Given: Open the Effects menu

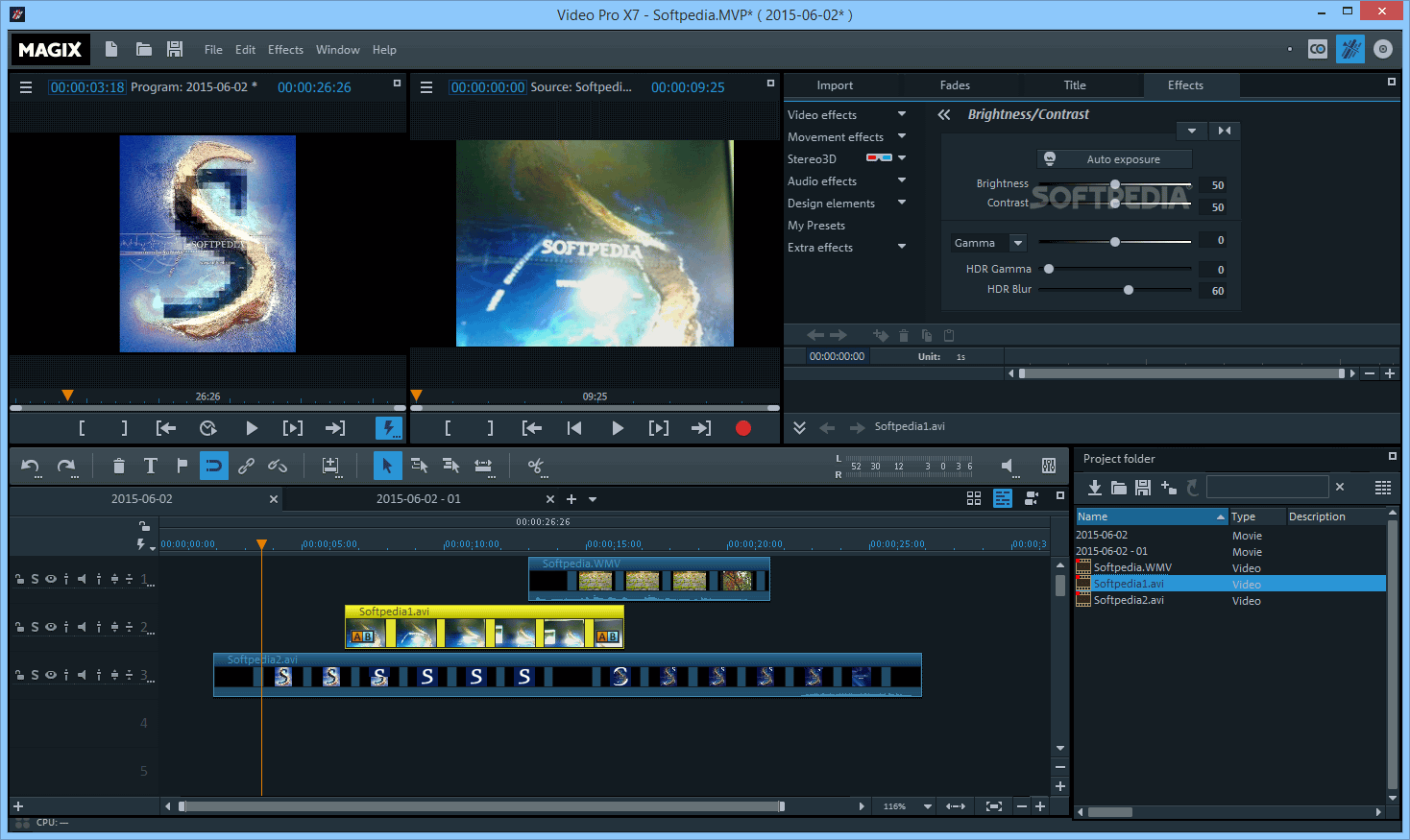Looking at the screenshot, I should [x=285, y=50].
